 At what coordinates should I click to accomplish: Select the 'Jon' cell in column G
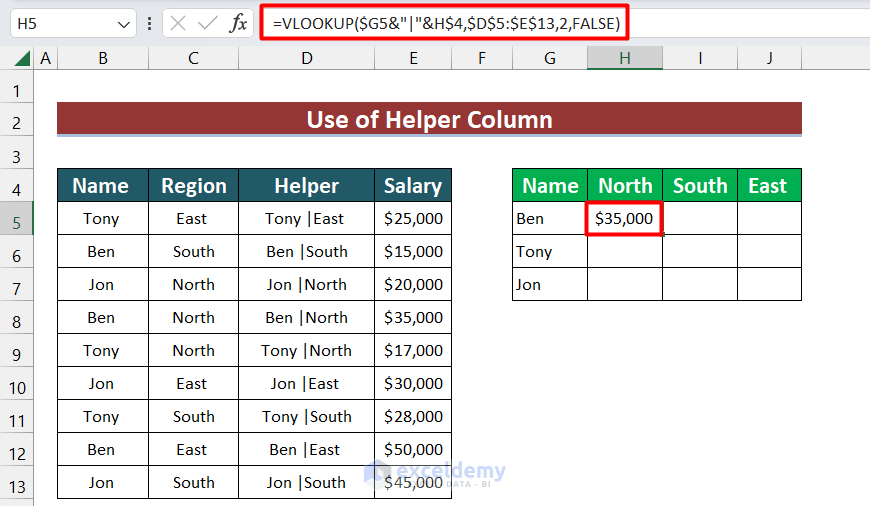[550, 284]
